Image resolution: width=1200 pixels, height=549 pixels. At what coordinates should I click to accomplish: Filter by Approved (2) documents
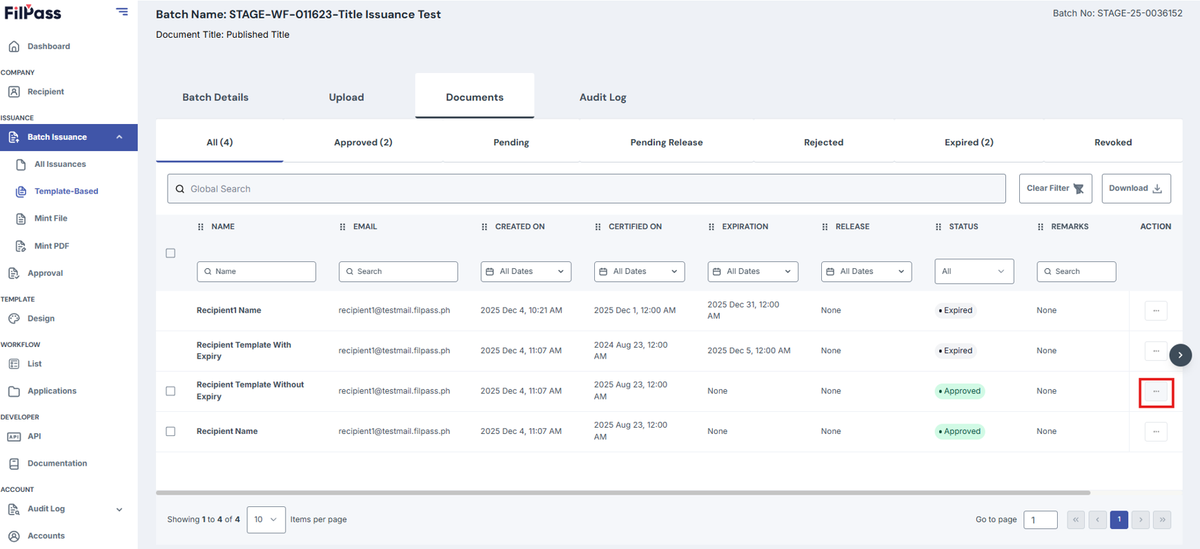[x=363, y=142]
